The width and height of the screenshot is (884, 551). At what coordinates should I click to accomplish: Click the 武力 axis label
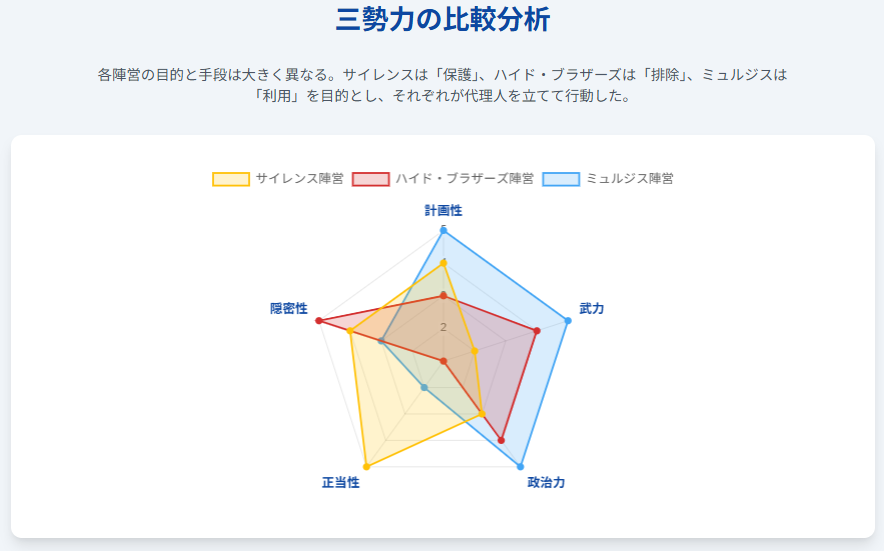click(x=591, y=308)
